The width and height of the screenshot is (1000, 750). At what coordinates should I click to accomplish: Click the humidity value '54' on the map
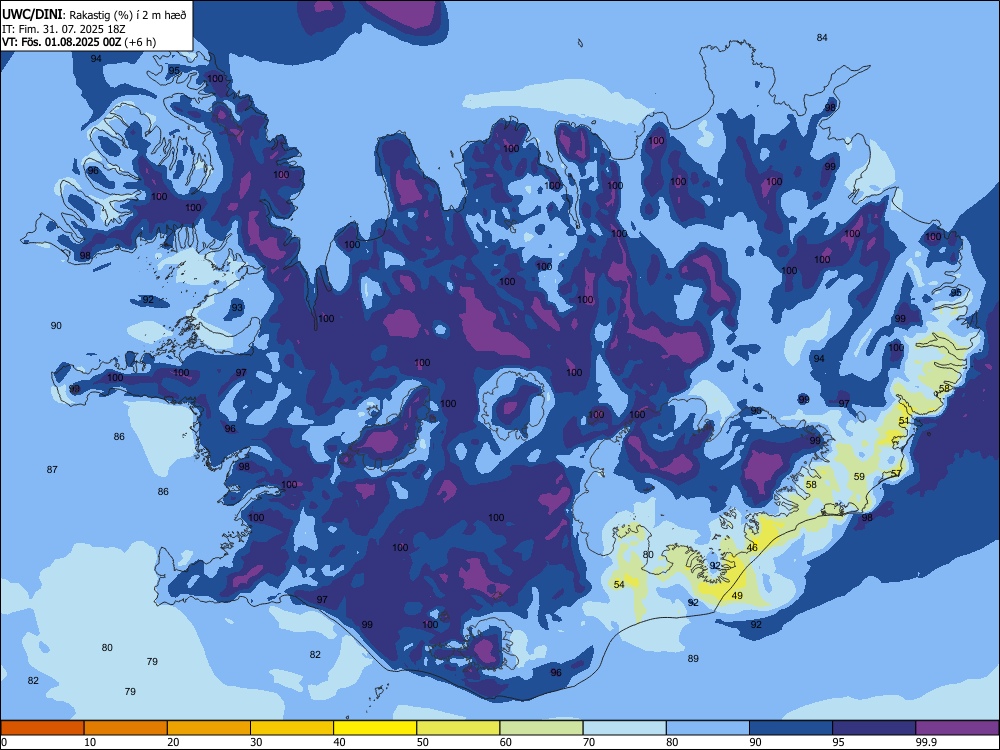pyautogui.click(x=619, y=585)
